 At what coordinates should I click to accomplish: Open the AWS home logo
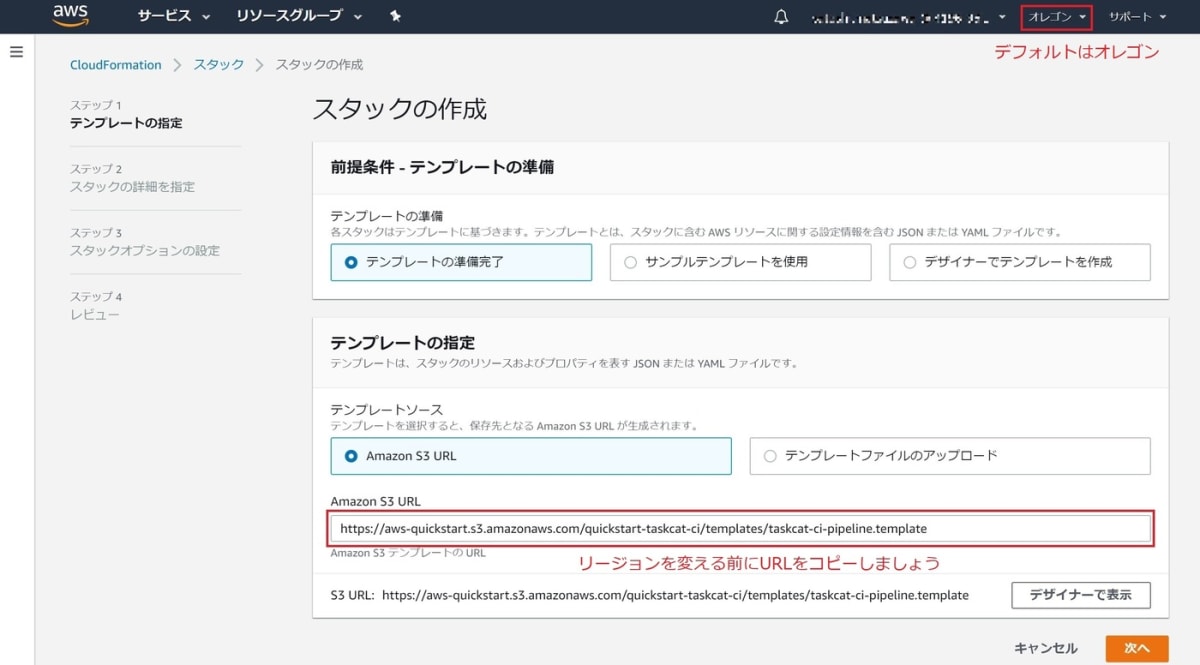pyautogui.click(x=71, y=16)
